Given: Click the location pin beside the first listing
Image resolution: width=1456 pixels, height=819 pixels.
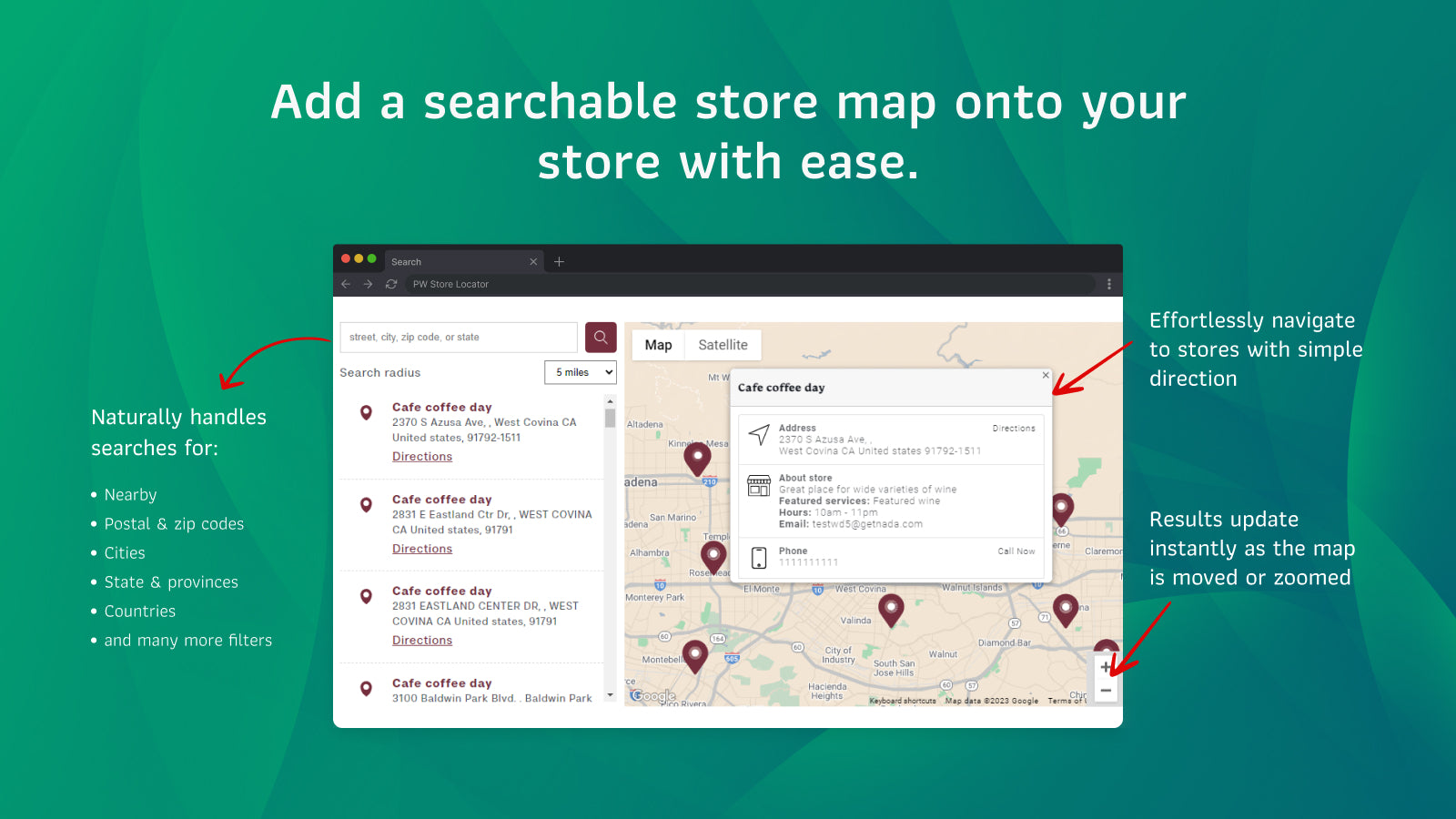Looking at the screenshot, I should [x=367, y=410].
